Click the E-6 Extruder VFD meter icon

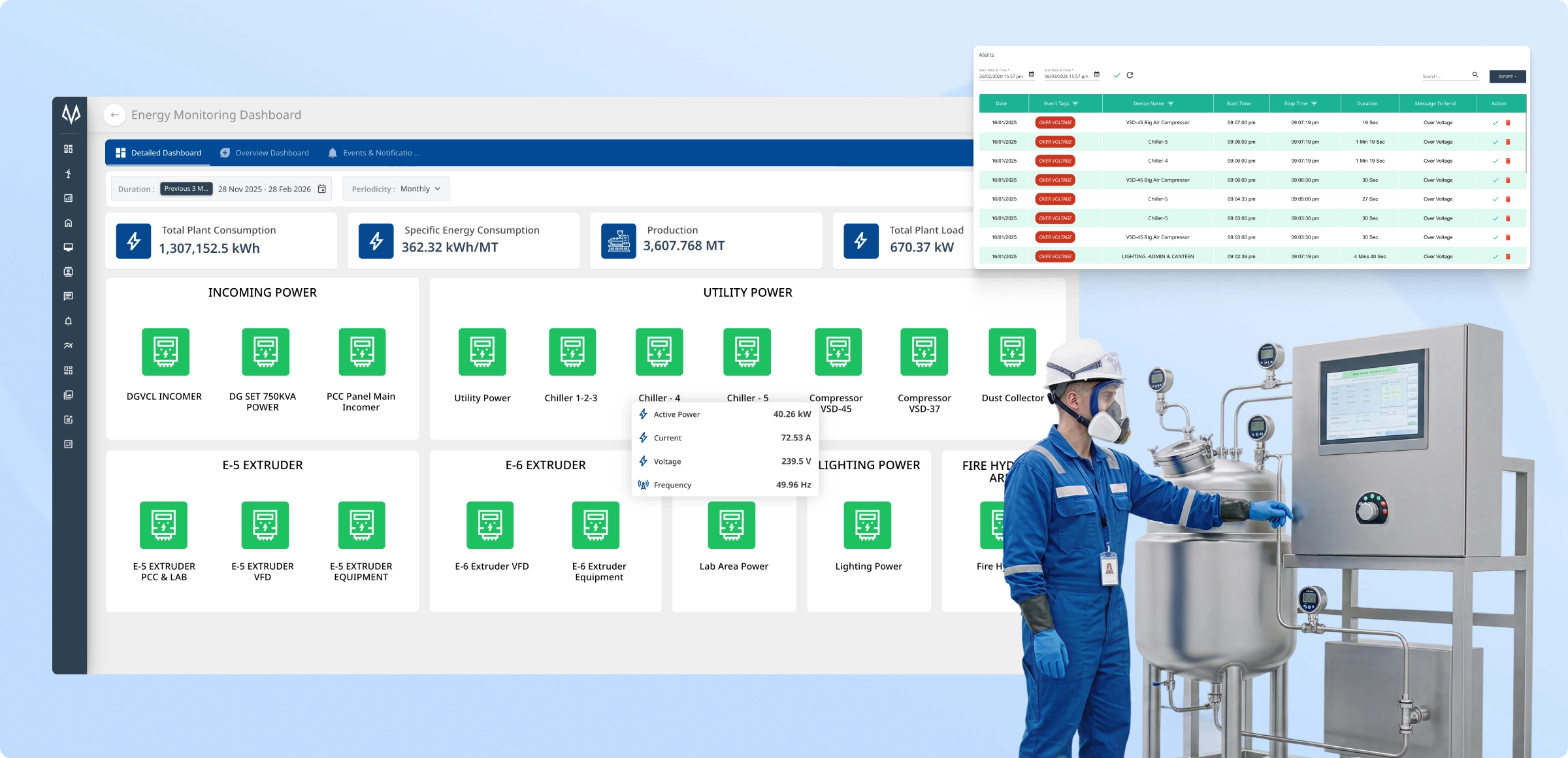coord(490,525)
